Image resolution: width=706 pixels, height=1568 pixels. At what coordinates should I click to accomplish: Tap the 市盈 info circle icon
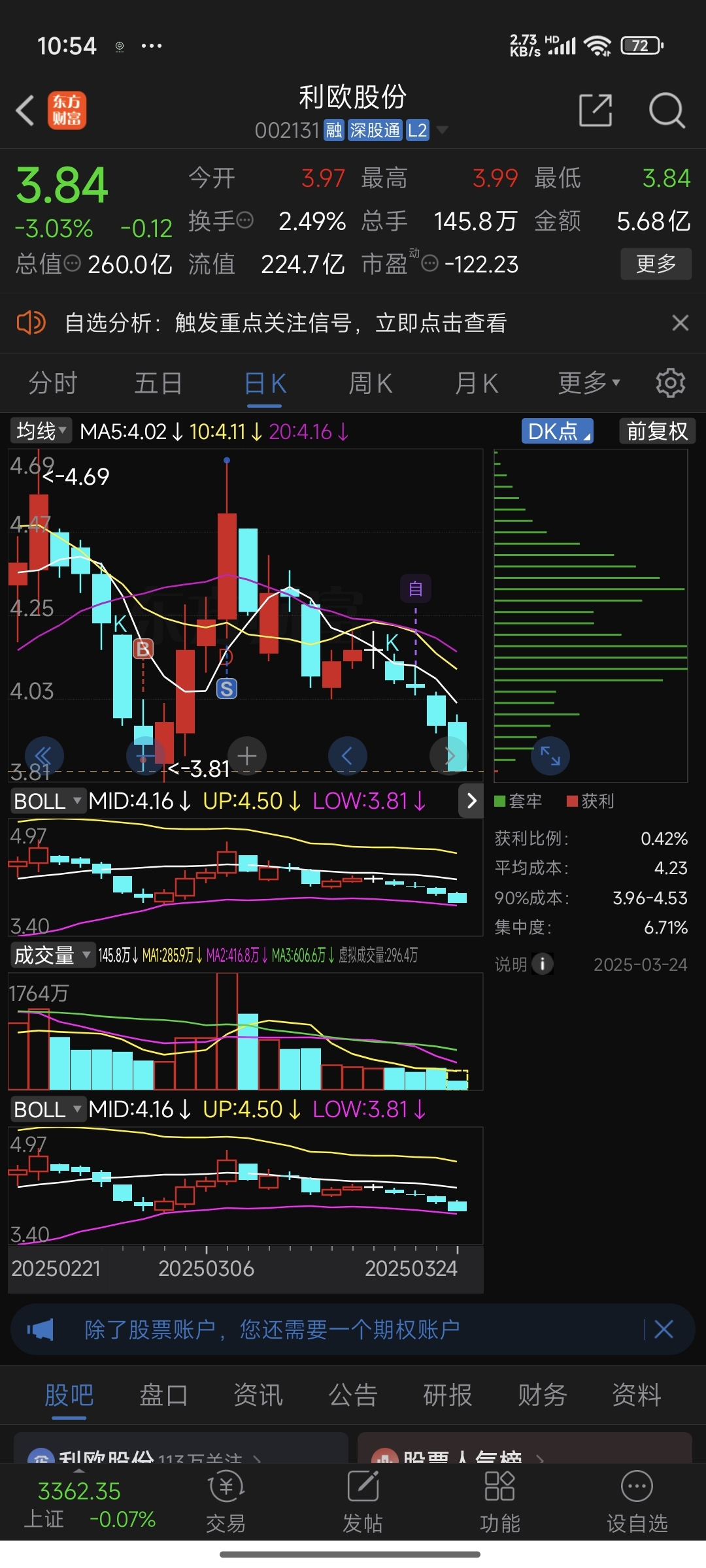point(429,263)
